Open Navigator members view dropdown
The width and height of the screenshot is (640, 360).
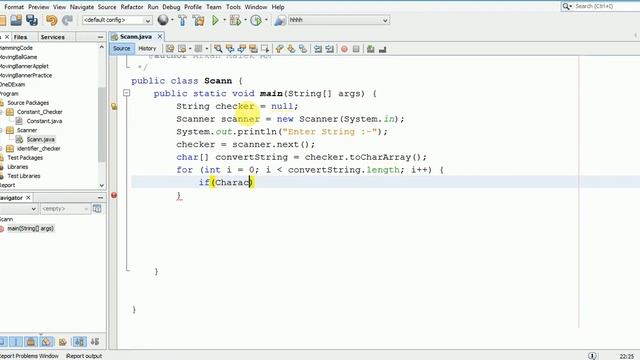[33, 209]
